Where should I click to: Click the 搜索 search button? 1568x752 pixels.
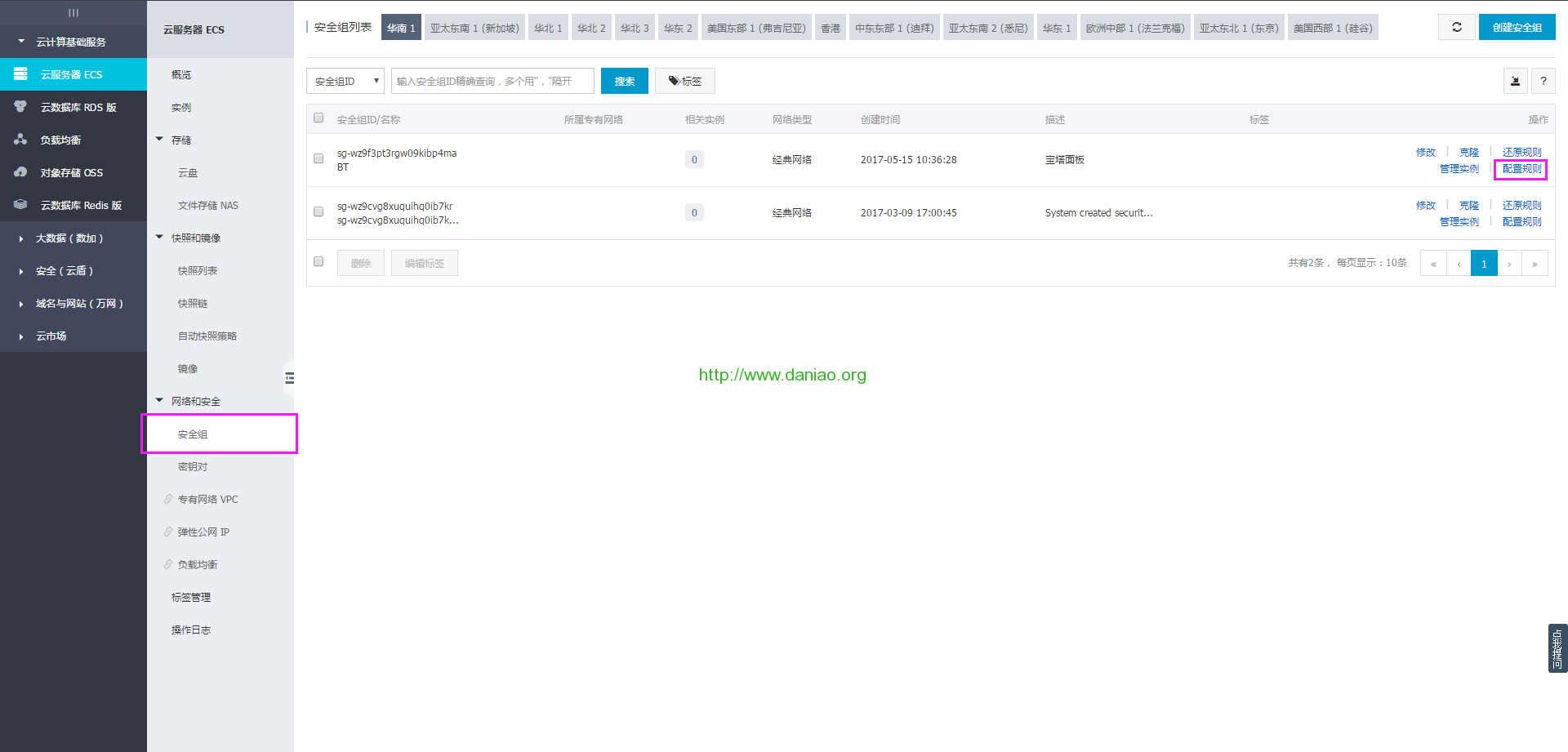tap(625, 81)
